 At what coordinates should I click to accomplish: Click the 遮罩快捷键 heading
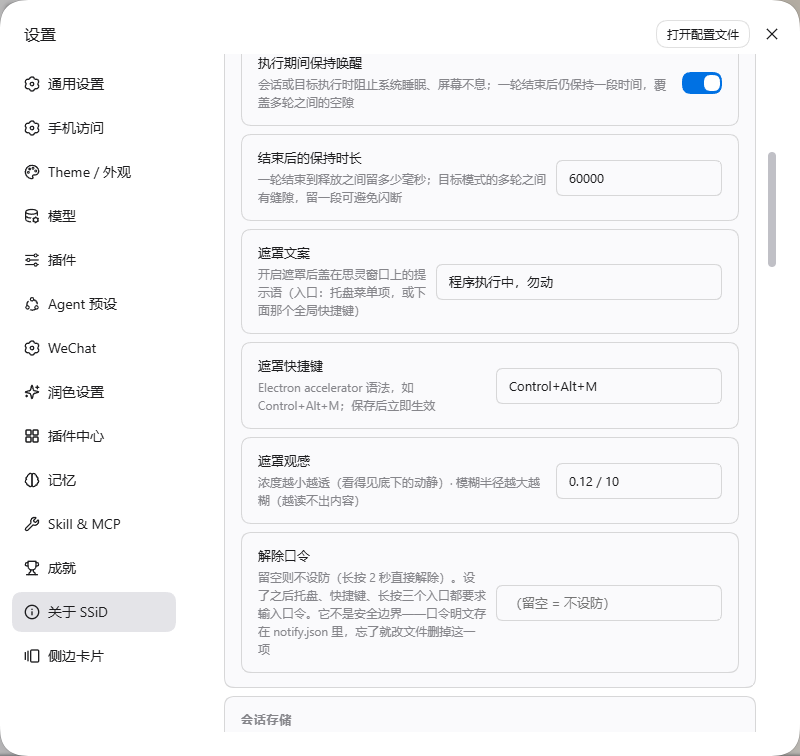click(x=290, y=366)
